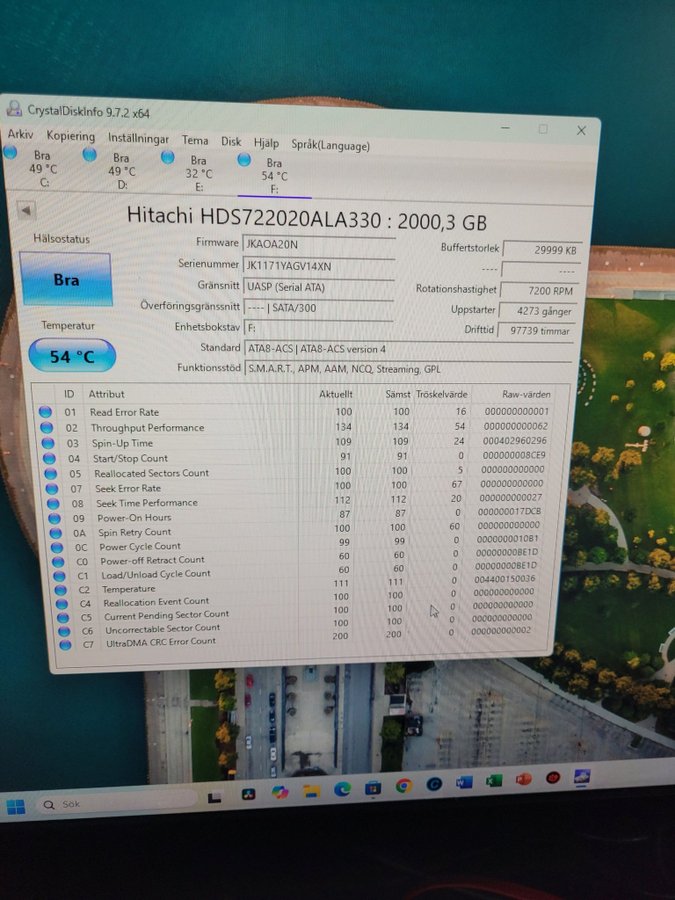675x900 pixels.
Task: Select the Reallocated Sectors Count row
Action: (295, 472)
